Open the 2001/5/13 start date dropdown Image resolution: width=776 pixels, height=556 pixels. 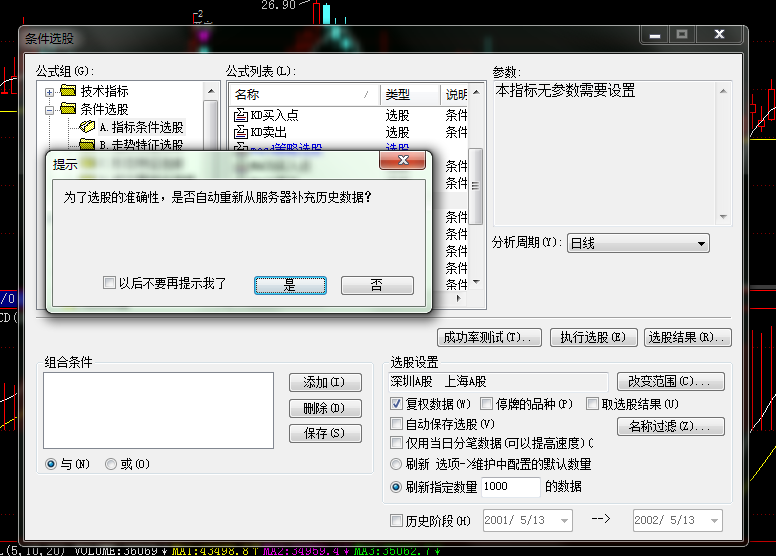(x=565, y=521)
